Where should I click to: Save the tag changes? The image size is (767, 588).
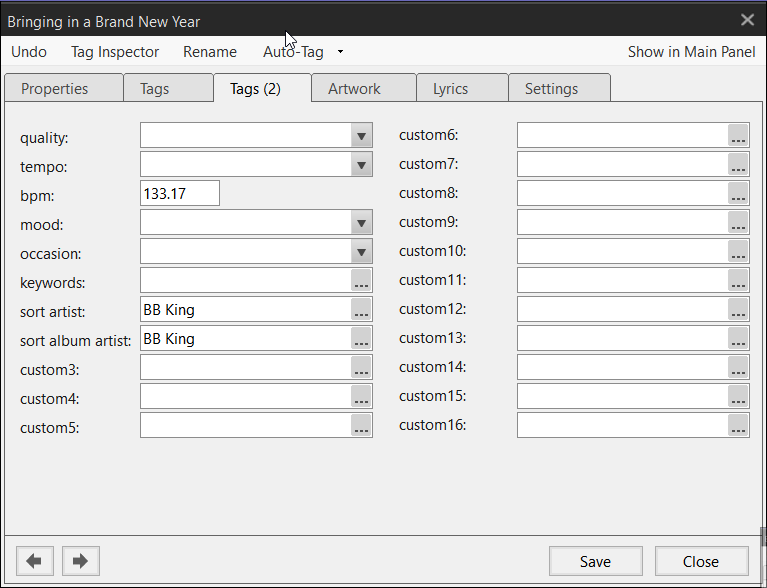click(x=595, y=561)
